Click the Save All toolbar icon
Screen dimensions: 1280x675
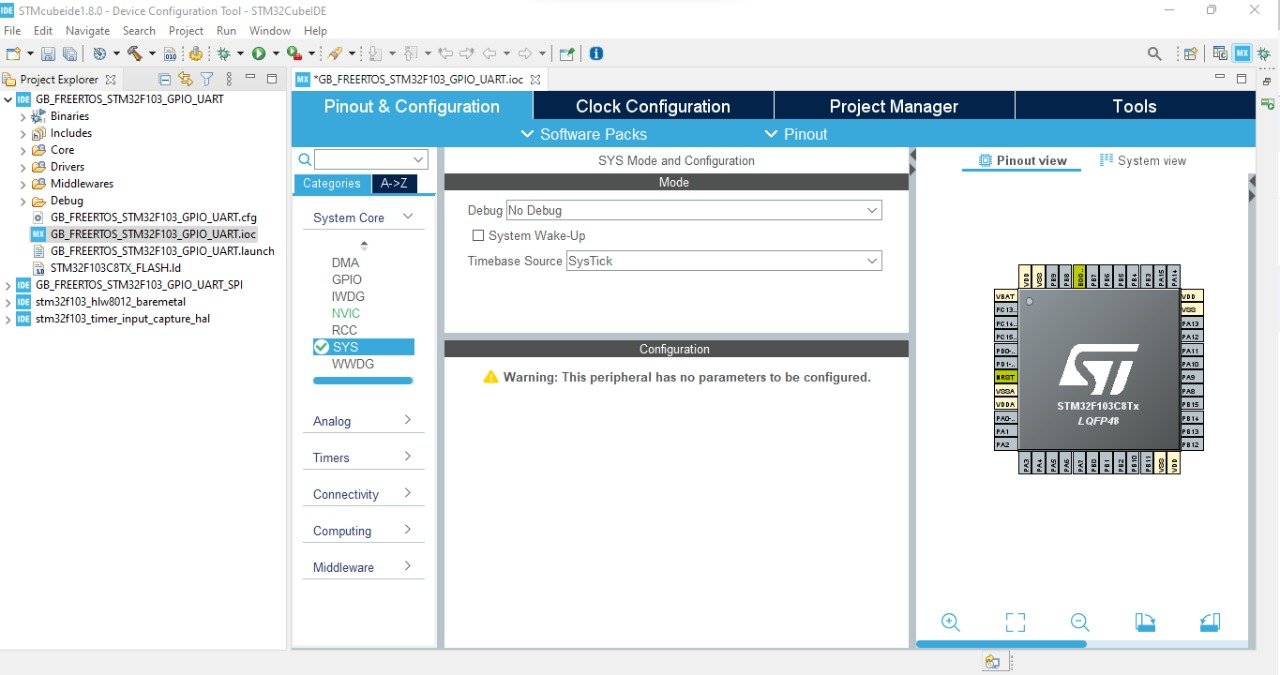tap(69, 54)
